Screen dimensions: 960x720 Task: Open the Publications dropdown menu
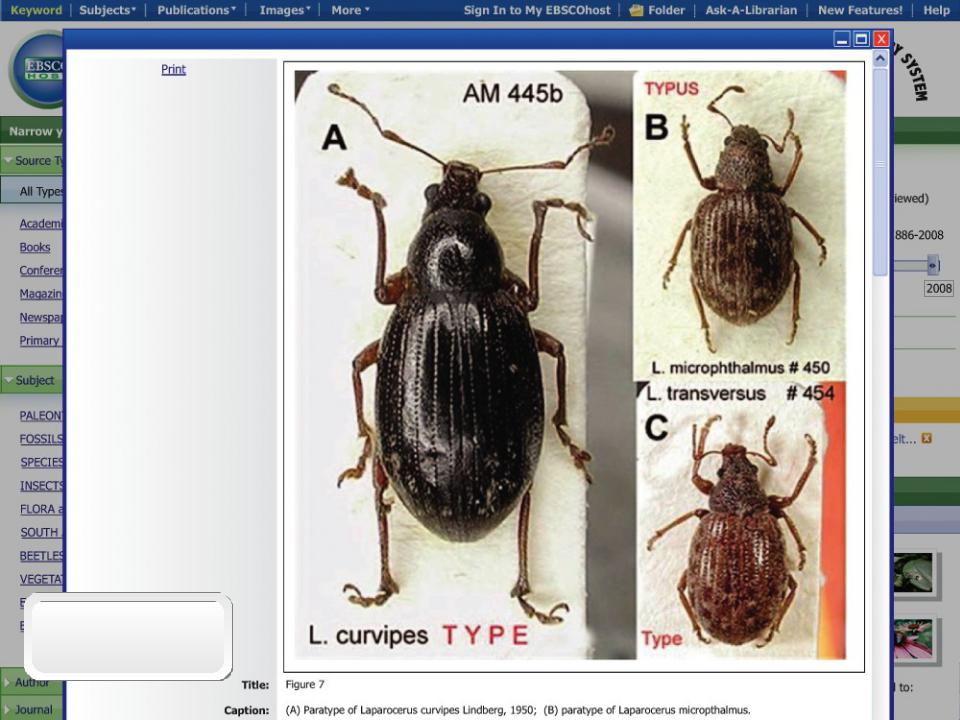[196, 10]
